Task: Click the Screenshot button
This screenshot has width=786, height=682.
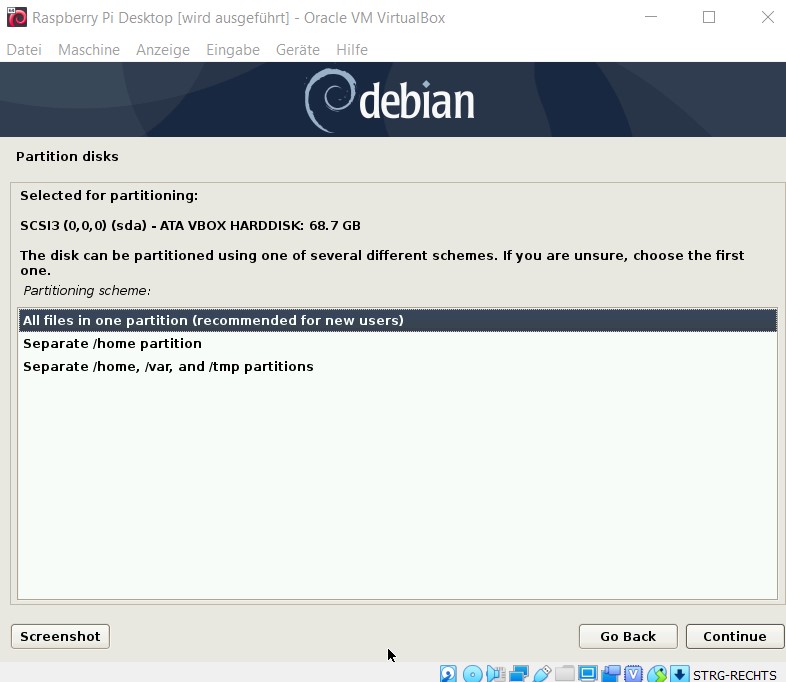Action: [x=60, y=636]
